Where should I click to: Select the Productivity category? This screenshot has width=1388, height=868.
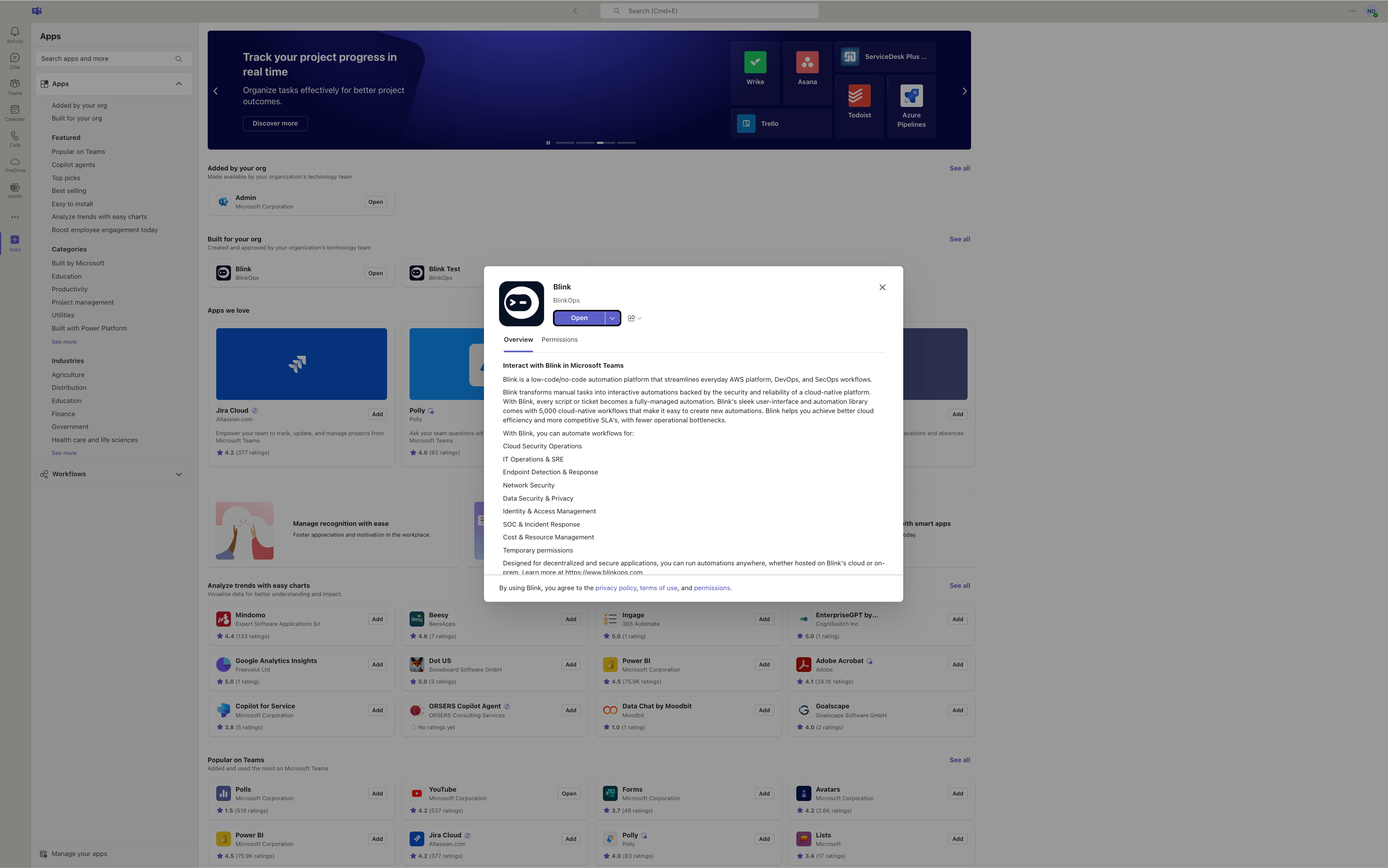click(69, 289)
